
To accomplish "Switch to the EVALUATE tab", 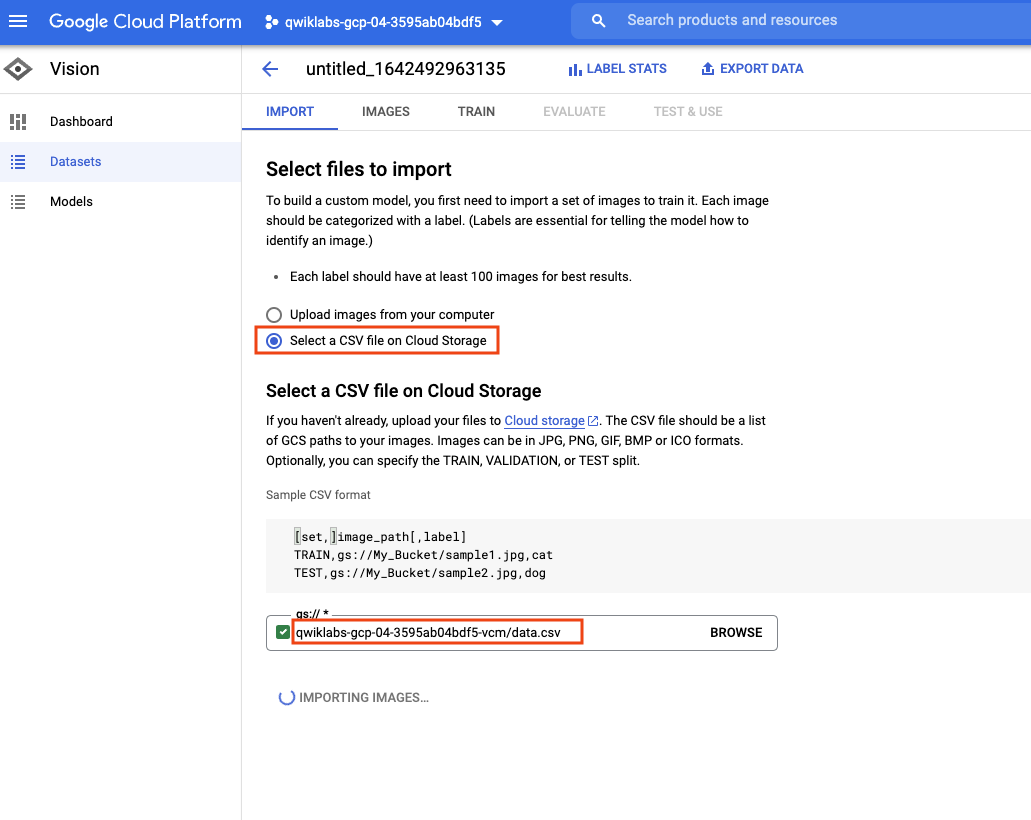I will [574, 112].
